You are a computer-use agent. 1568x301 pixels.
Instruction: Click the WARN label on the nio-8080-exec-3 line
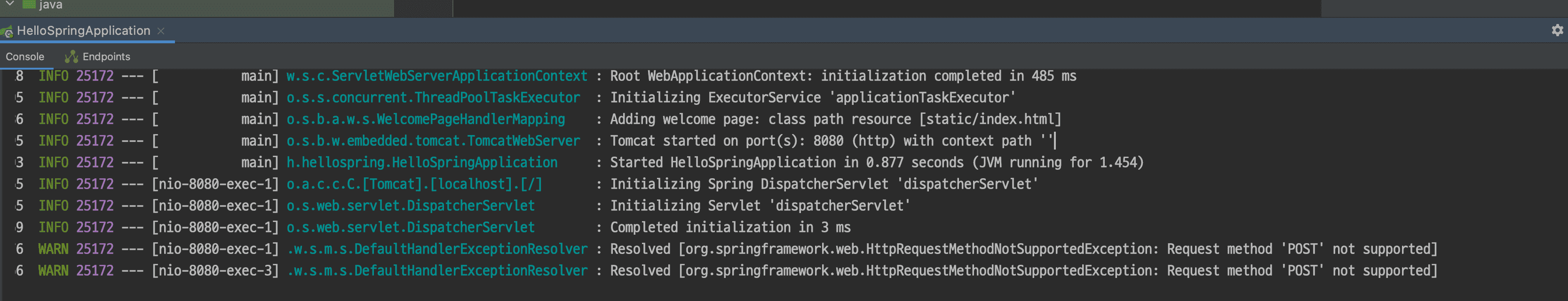coord(53,270)
